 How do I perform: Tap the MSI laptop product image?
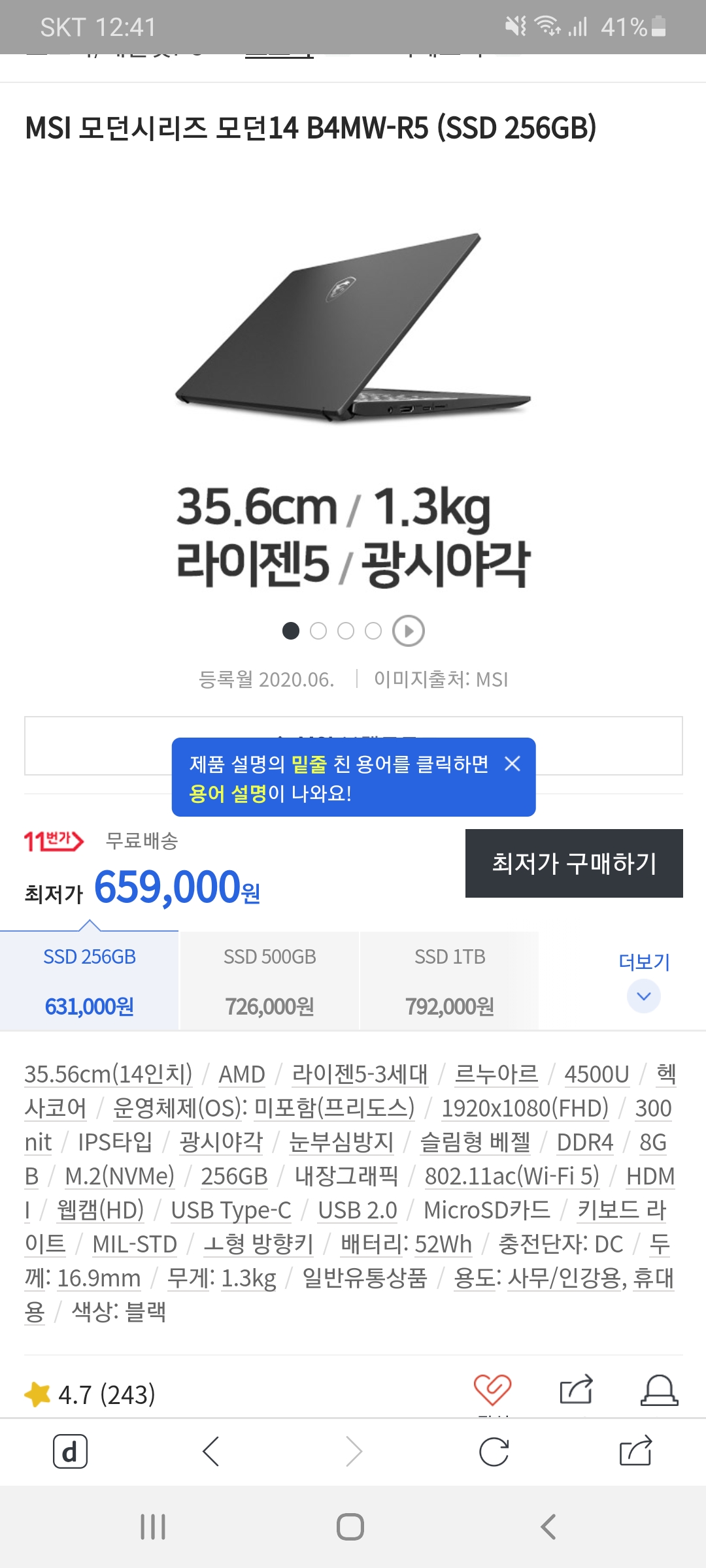[353, 327]
